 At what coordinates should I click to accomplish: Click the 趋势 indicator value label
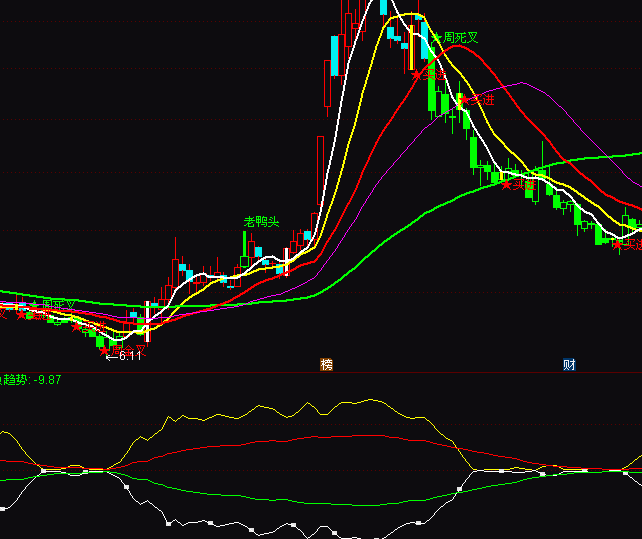click(x=30, y=380)
